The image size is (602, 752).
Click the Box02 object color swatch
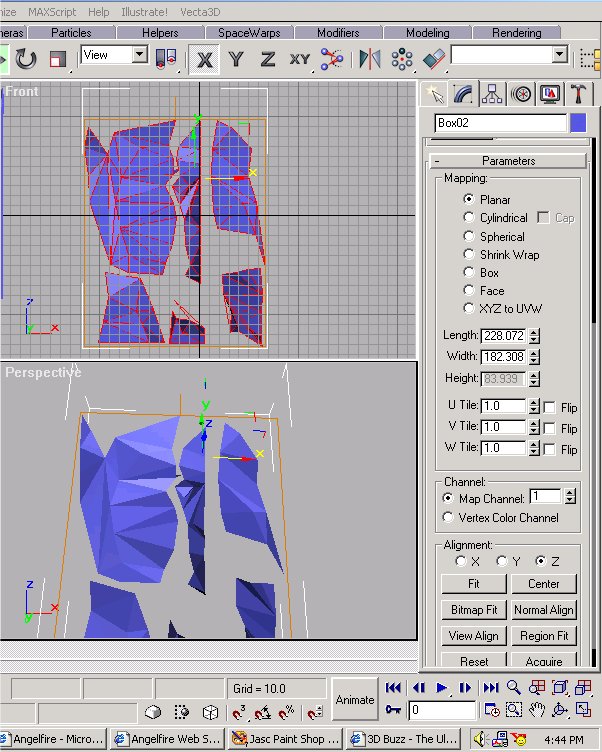(x=578, y=123)
